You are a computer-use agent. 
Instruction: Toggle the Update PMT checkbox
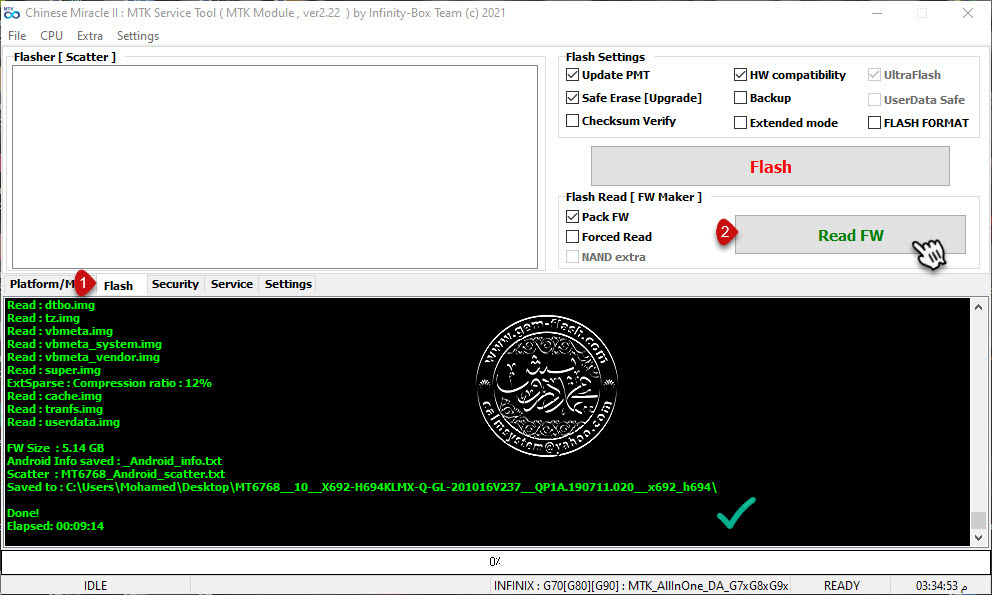click(x=573, y=75)
